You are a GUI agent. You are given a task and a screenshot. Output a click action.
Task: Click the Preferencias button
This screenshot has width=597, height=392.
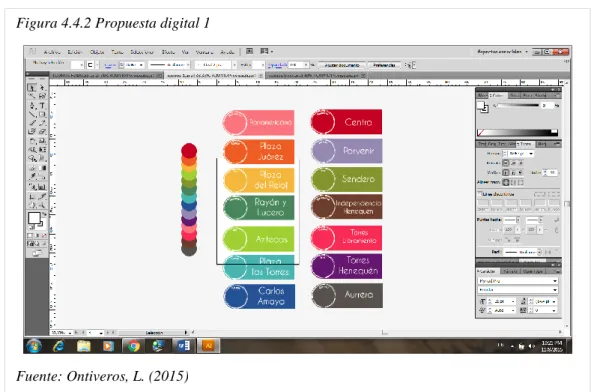tap(384, 65)
